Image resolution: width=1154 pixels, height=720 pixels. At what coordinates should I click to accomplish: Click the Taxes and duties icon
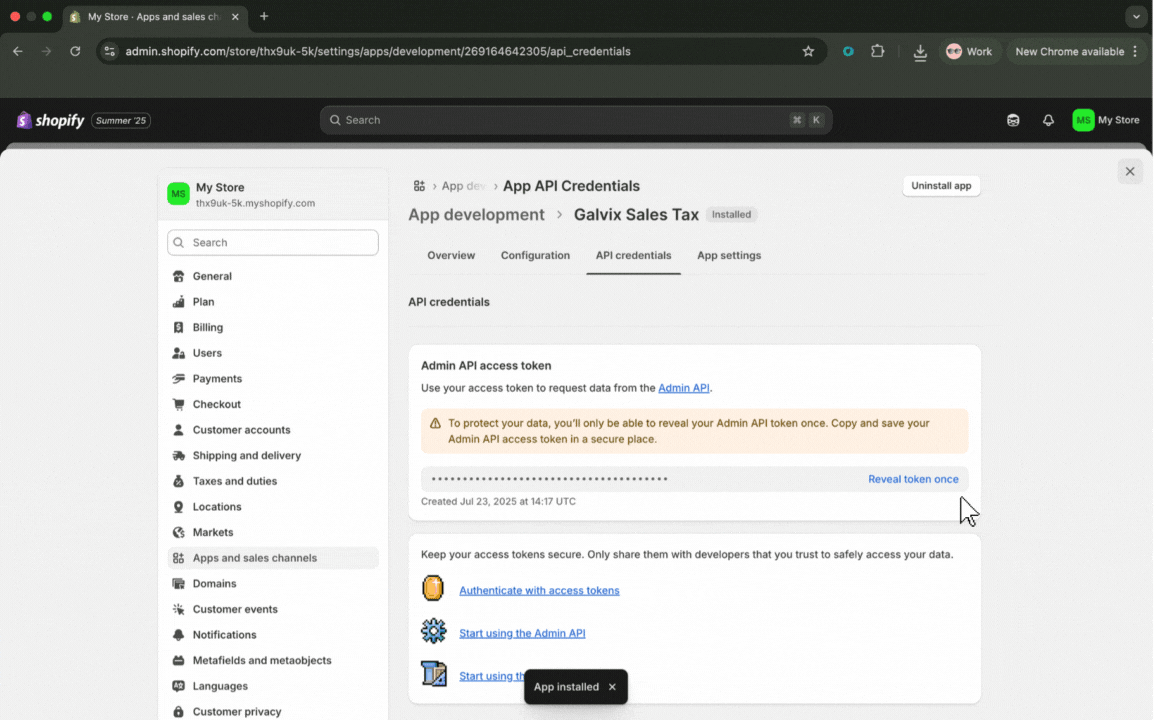tap(178, 481)
